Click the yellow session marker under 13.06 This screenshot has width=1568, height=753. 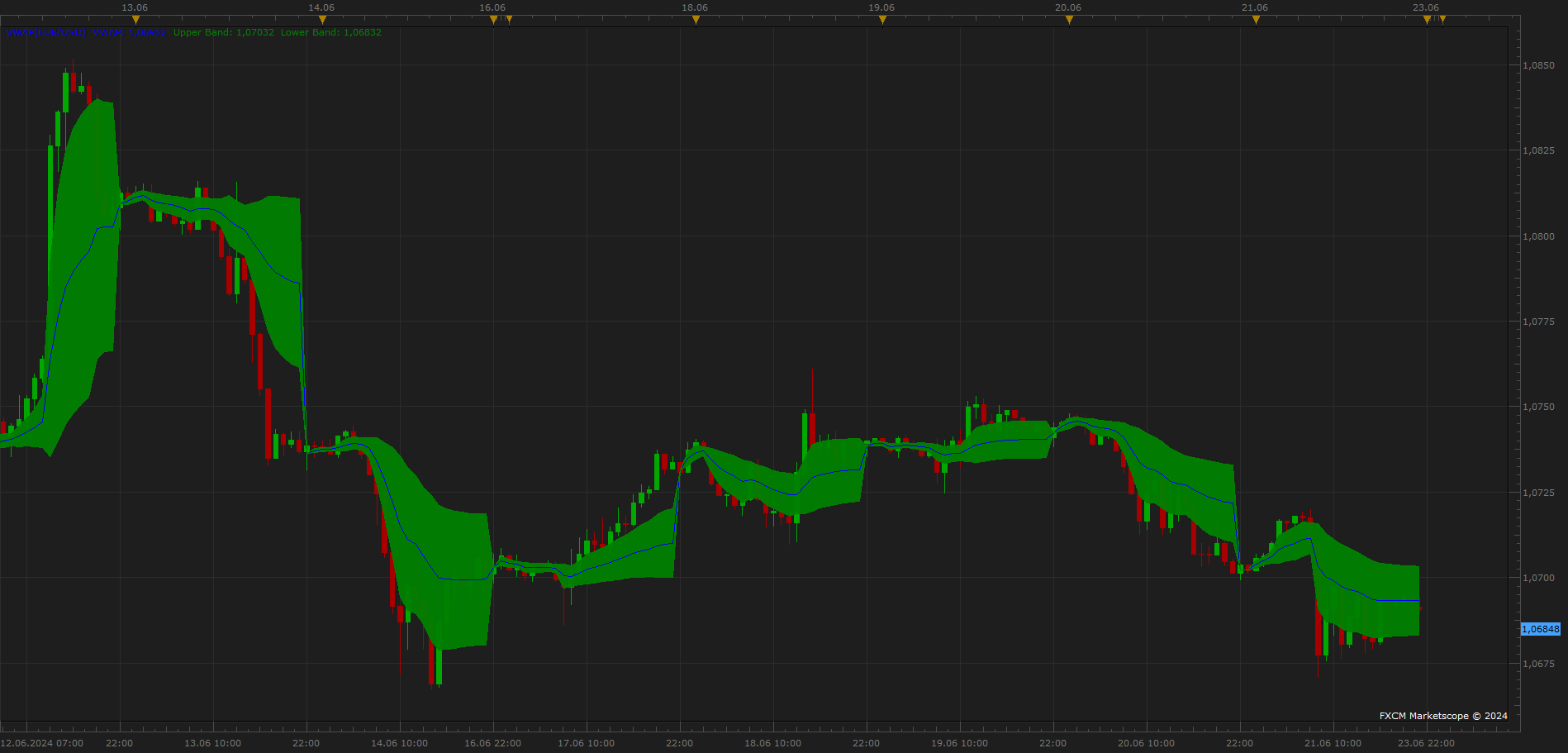[x=135, y=20]
